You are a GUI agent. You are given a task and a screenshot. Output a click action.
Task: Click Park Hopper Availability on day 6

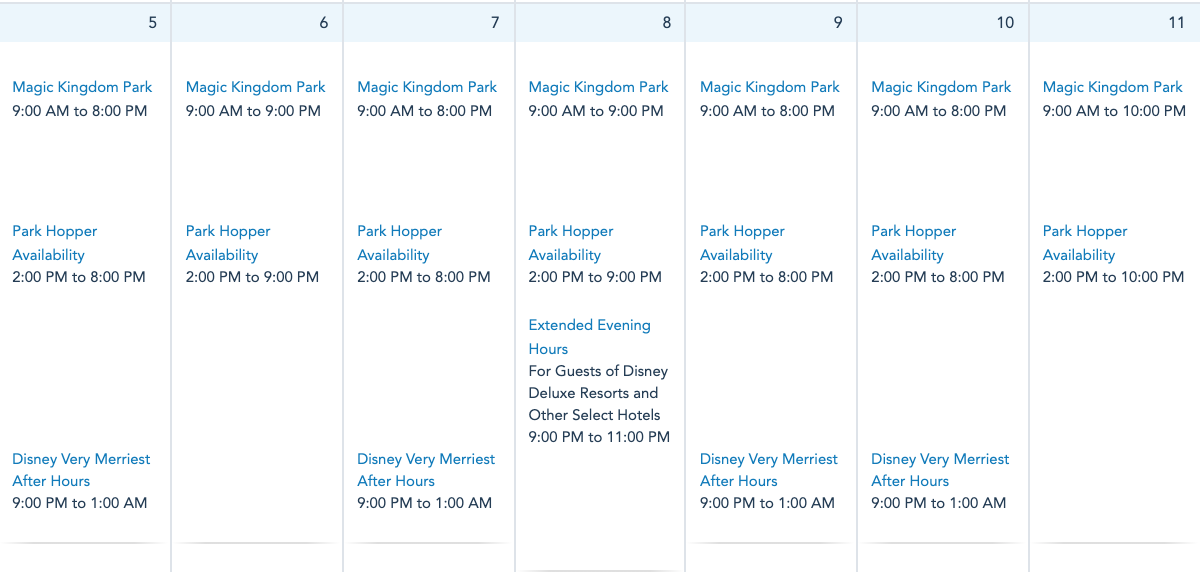pyautogui.click(x=228, y=242)
